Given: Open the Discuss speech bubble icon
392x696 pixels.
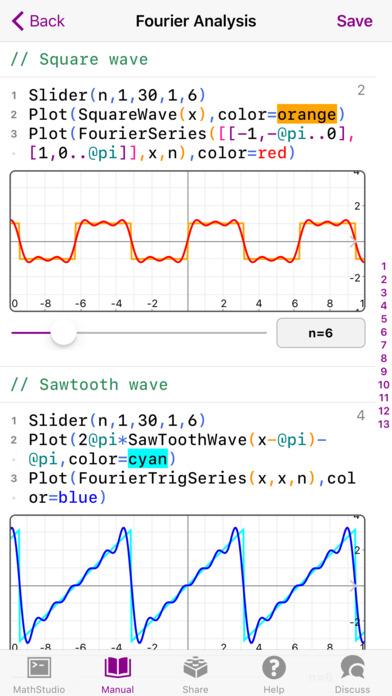Looking at the screenshot, I should (352, 668).
